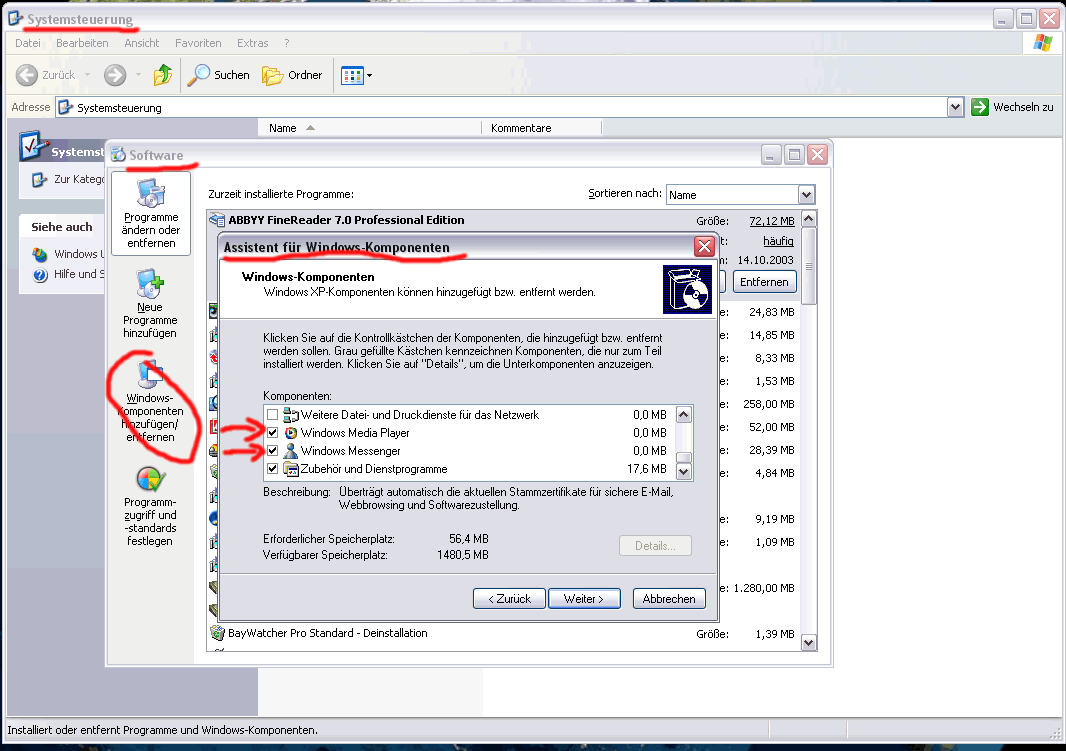Click scroll up arrow in Komponenten list
The height and width of the screenshot is (751, 1066).
tap(684, 415)
